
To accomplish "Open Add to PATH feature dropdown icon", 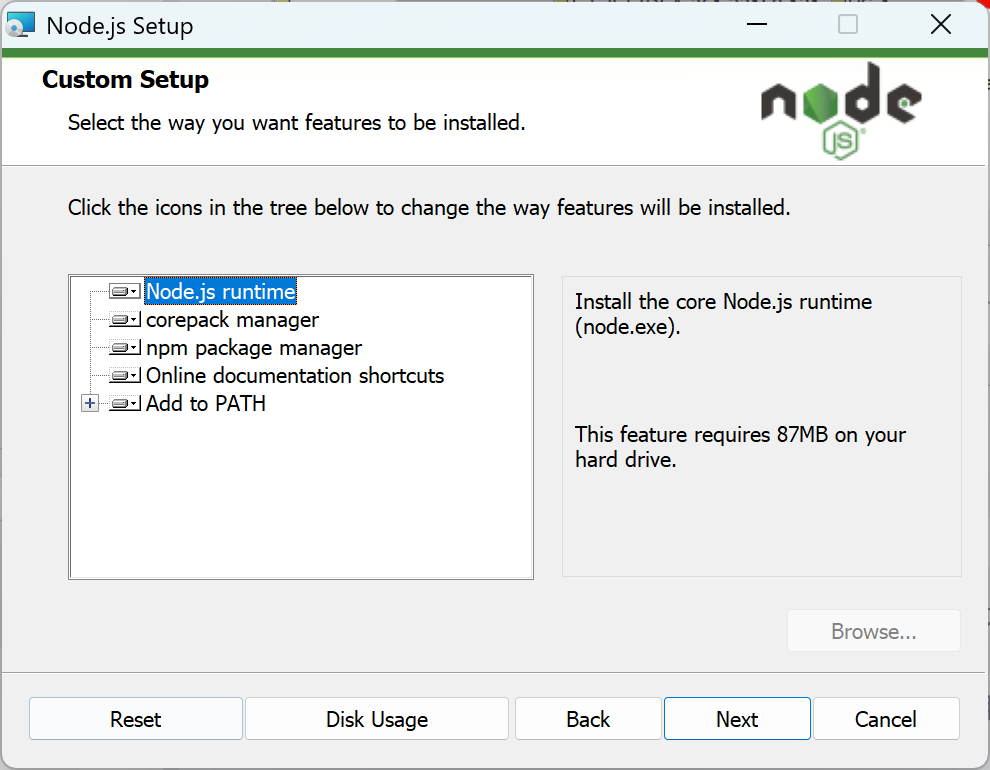I will click(x=124, y=403).
